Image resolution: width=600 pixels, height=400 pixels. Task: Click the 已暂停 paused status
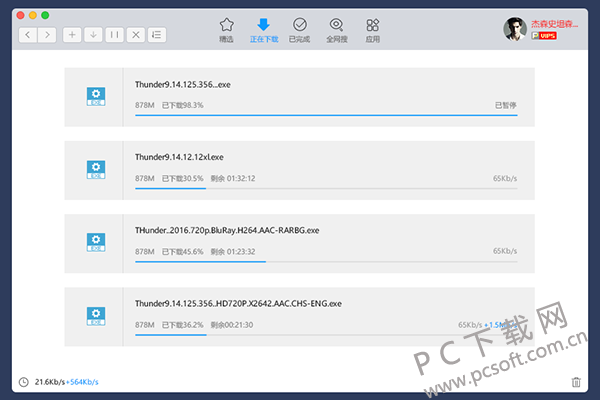[x=505, y=105]
